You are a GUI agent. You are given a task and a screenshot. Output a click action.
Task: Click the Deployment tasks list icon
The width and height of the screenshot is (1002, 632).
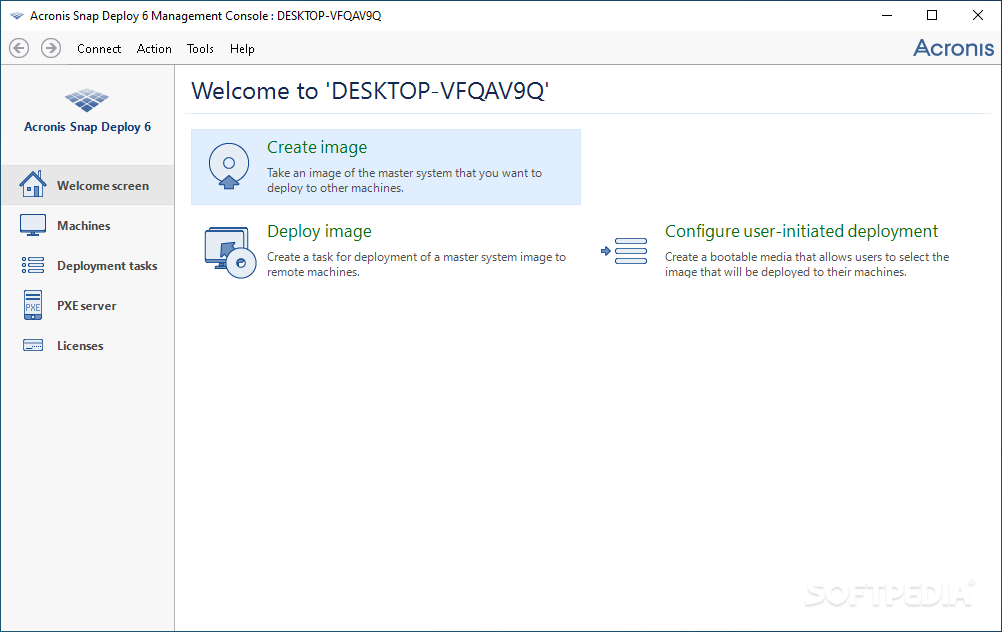pos(33,265)
